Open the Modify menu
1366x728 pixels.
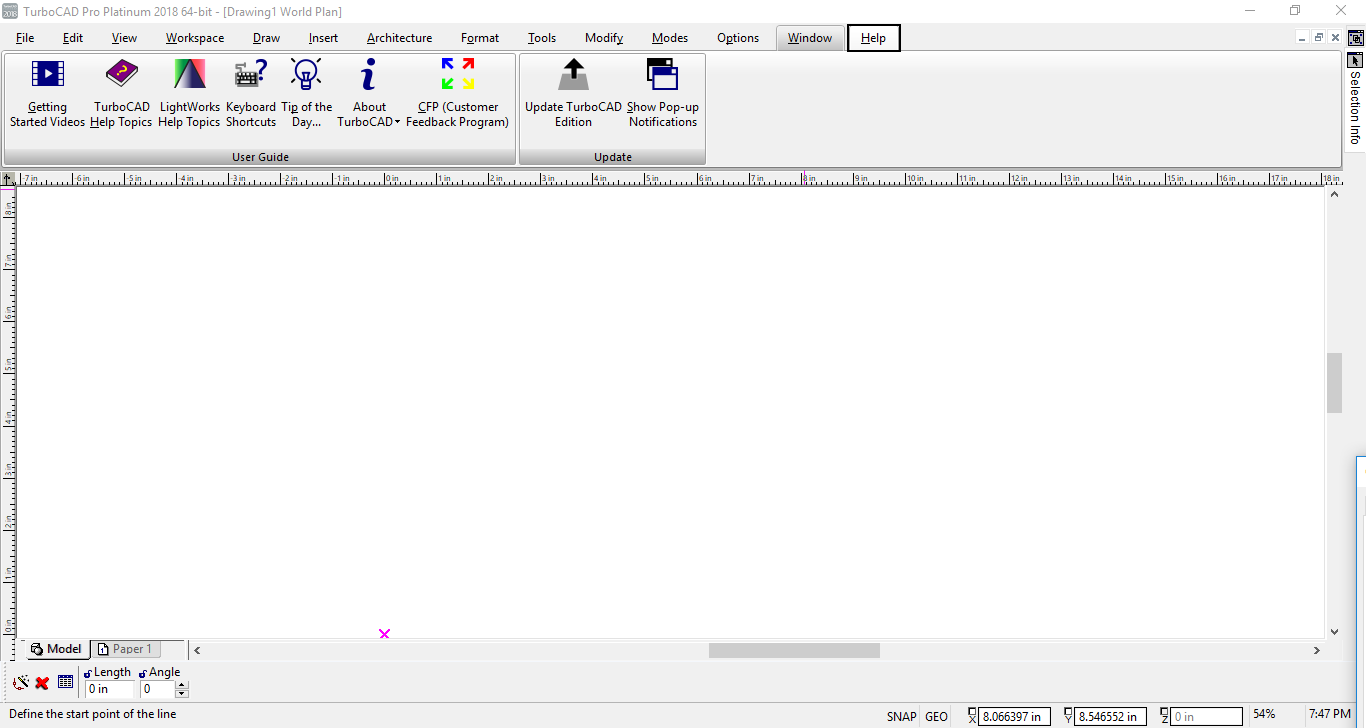(604, 38)
